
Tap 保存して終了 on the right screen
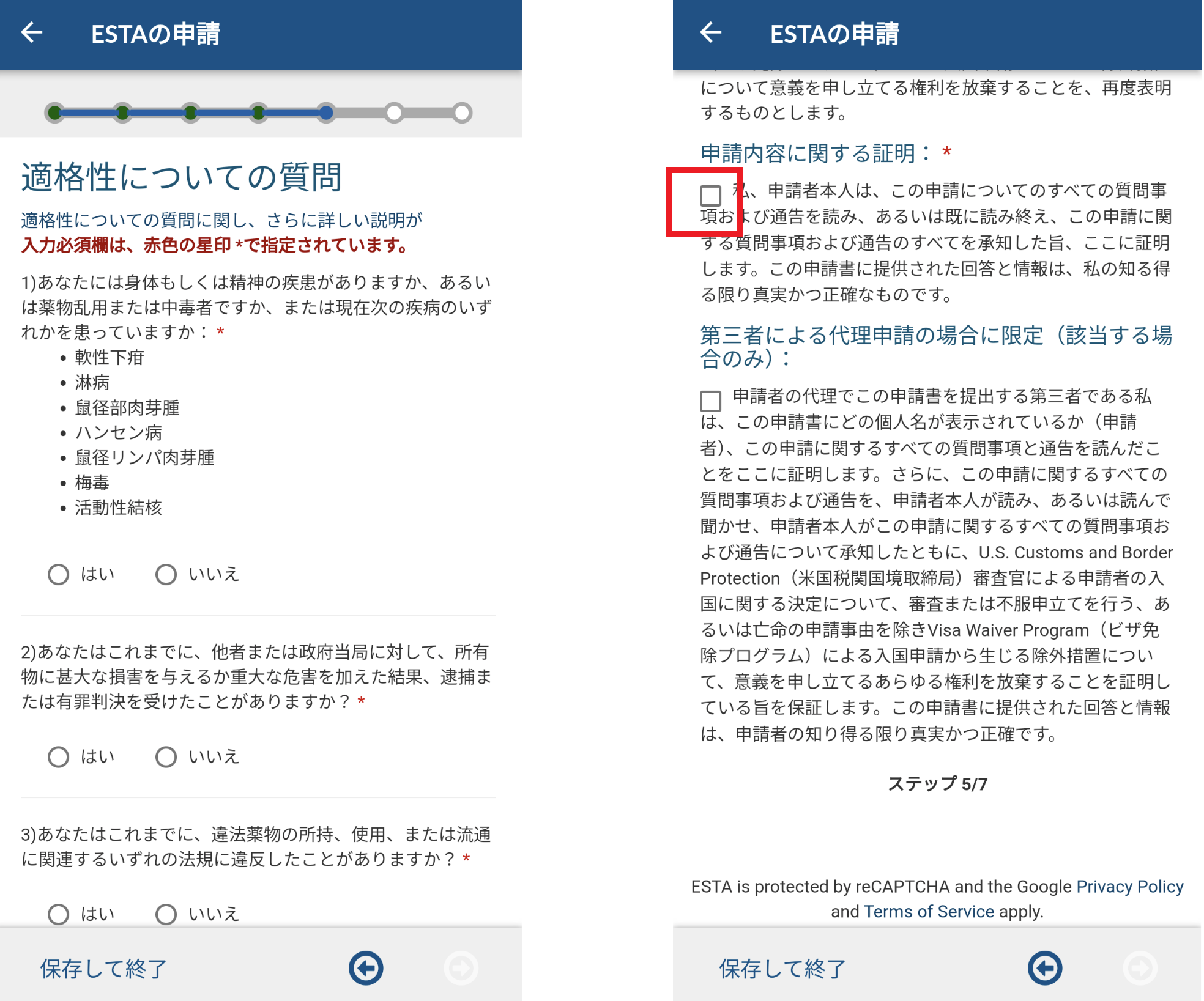click(782, 969)
